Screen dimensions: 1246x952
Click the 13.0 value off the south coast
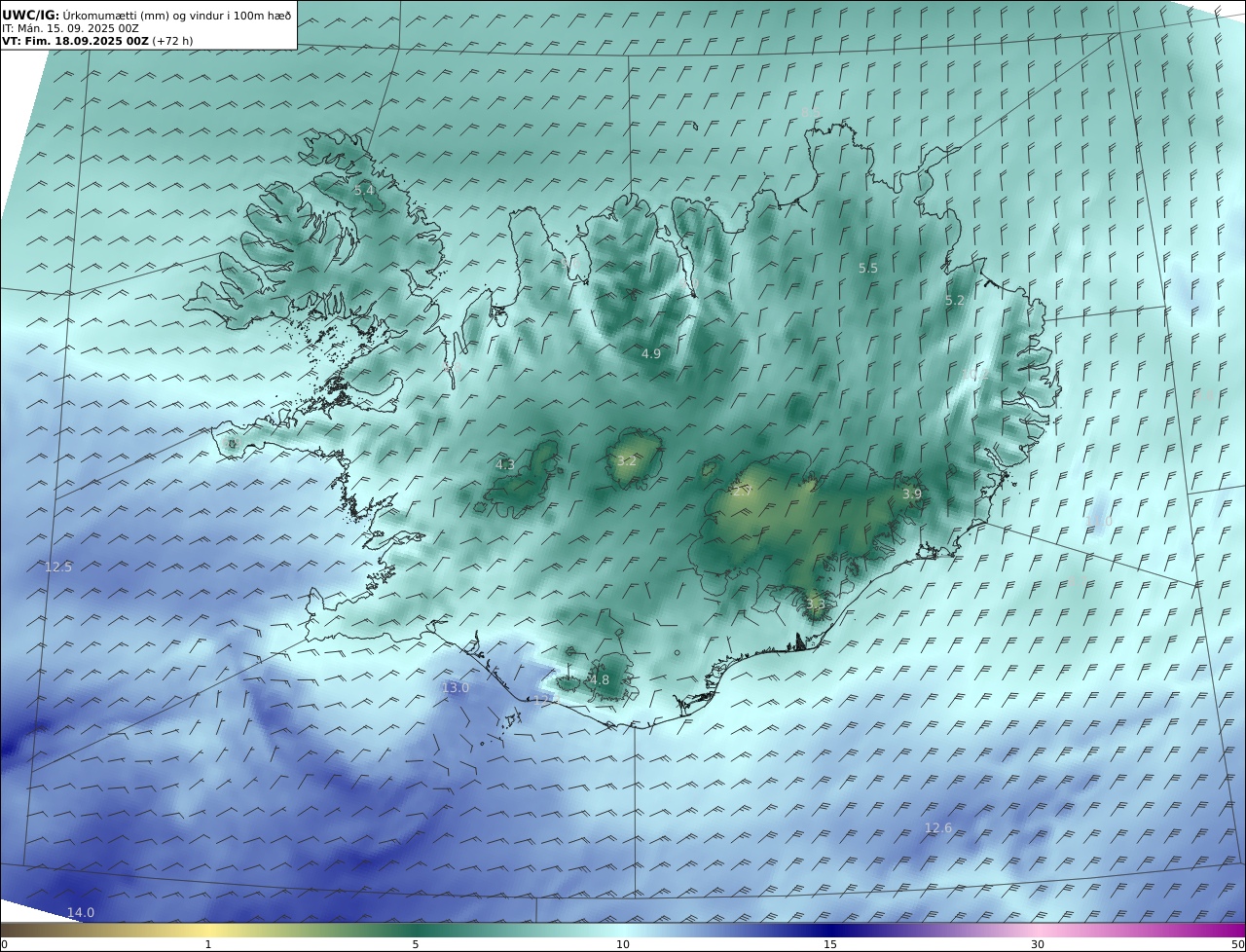coord(456,687)
